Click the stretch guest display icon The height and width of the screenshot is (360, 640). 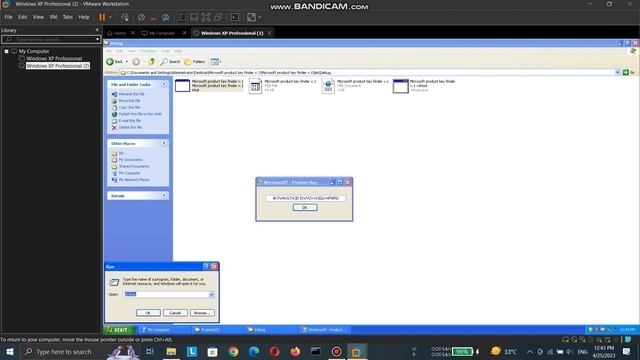tap(251, 17)
